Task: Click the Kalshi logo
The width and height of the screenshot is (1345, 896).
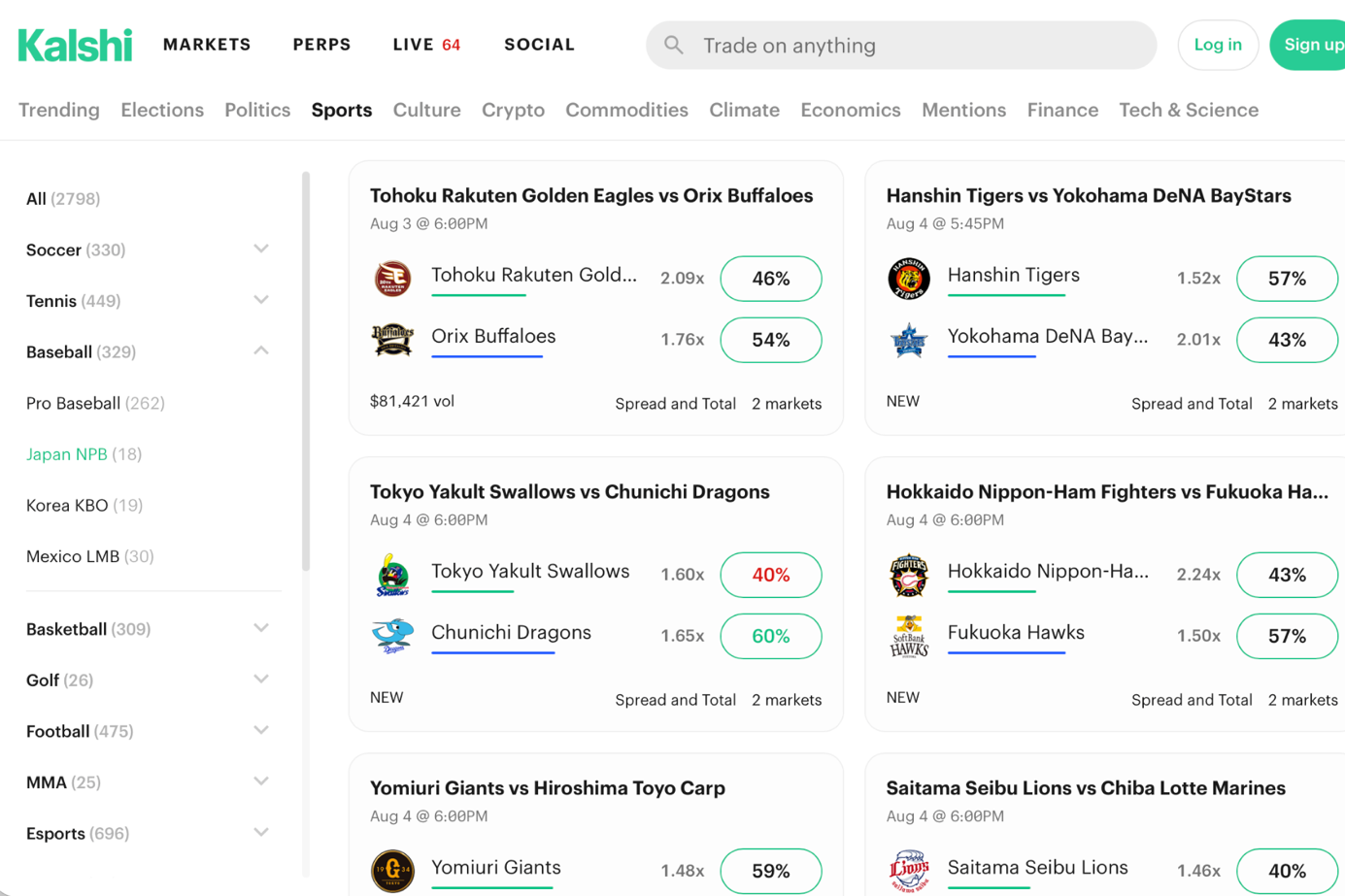Action: click(75, 45)
